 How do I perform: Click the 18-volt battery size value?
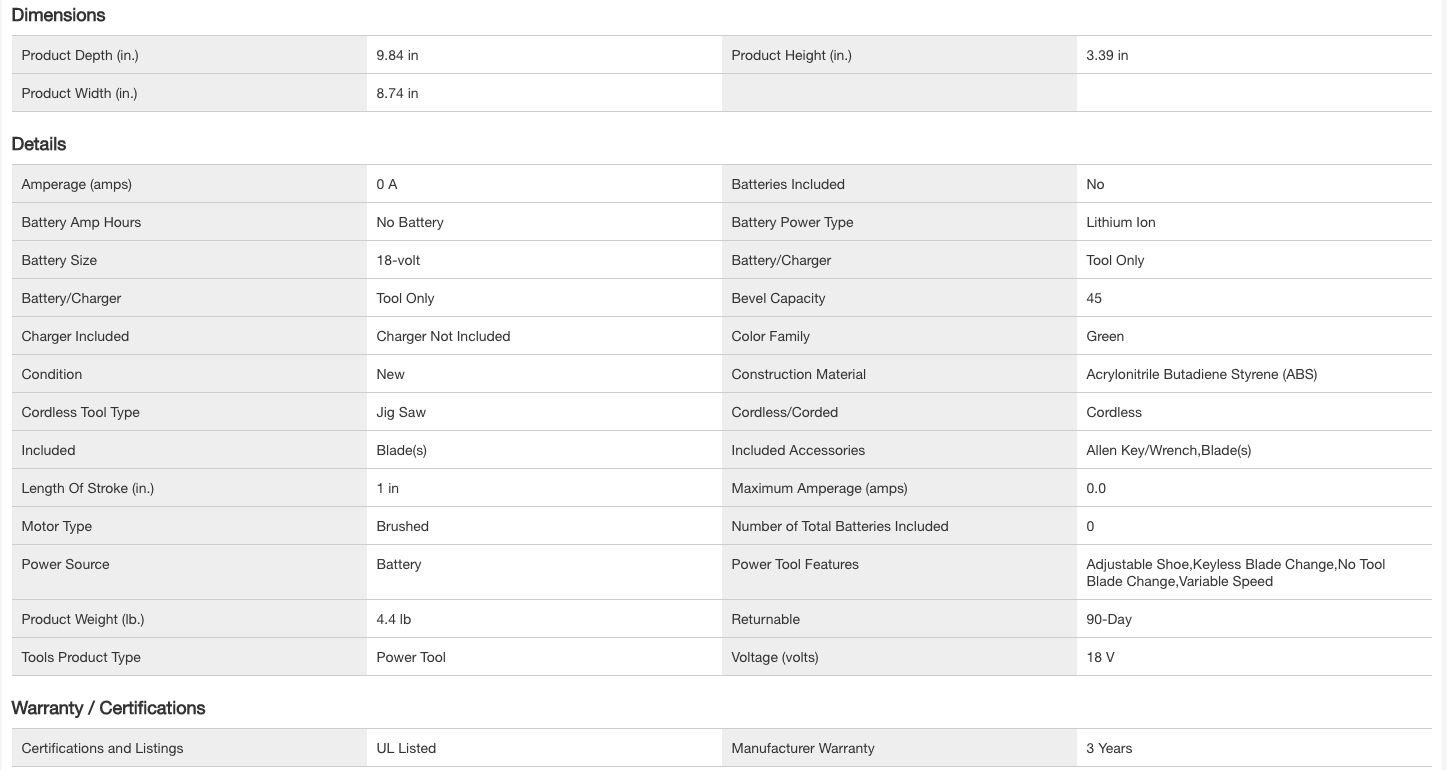[398, 260]
